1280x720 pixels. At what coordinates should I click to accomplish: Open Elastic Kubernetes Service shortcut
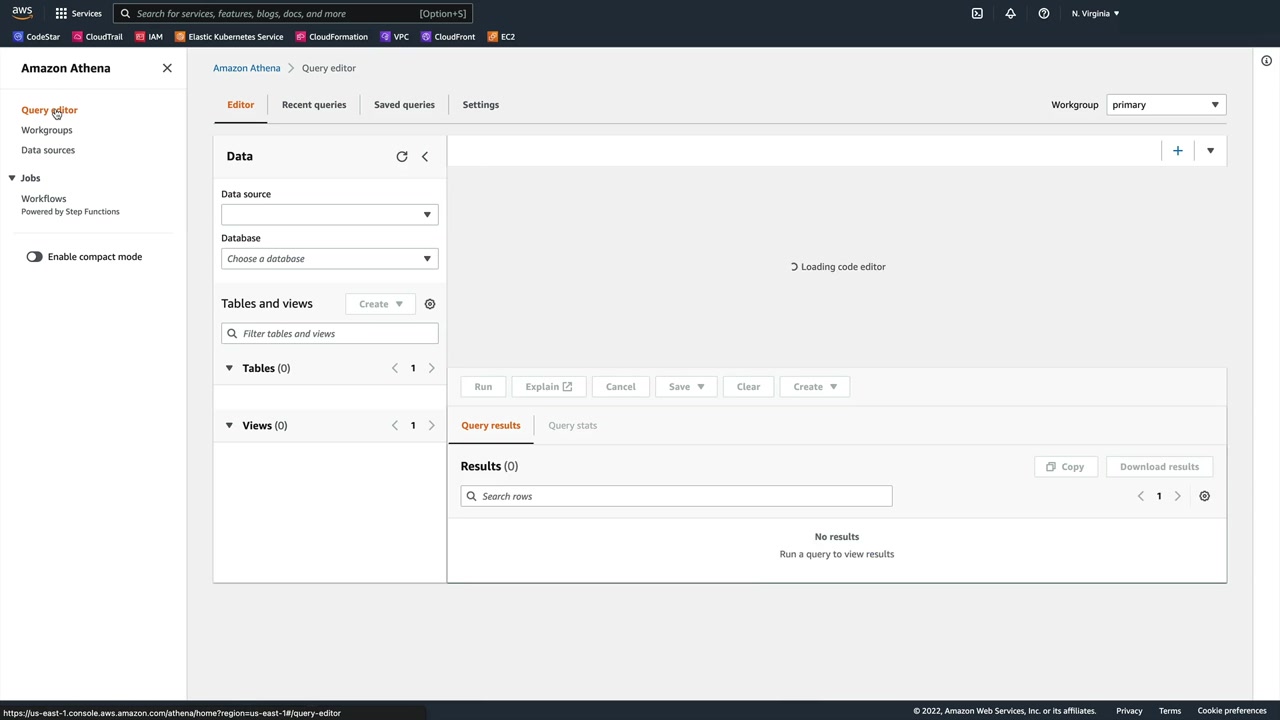tap(229, 37)
